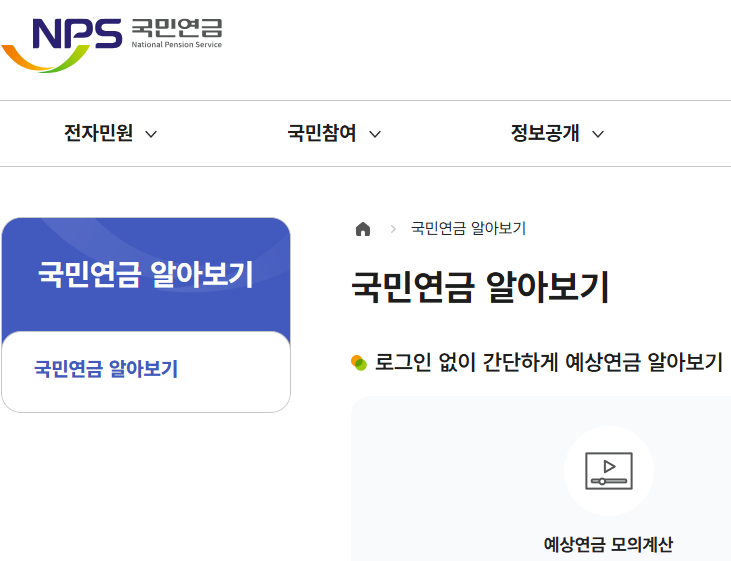Open the 국민참여 menu
Image resolution: width=731 pixels, height=561 pixels.
pos(322,133)
